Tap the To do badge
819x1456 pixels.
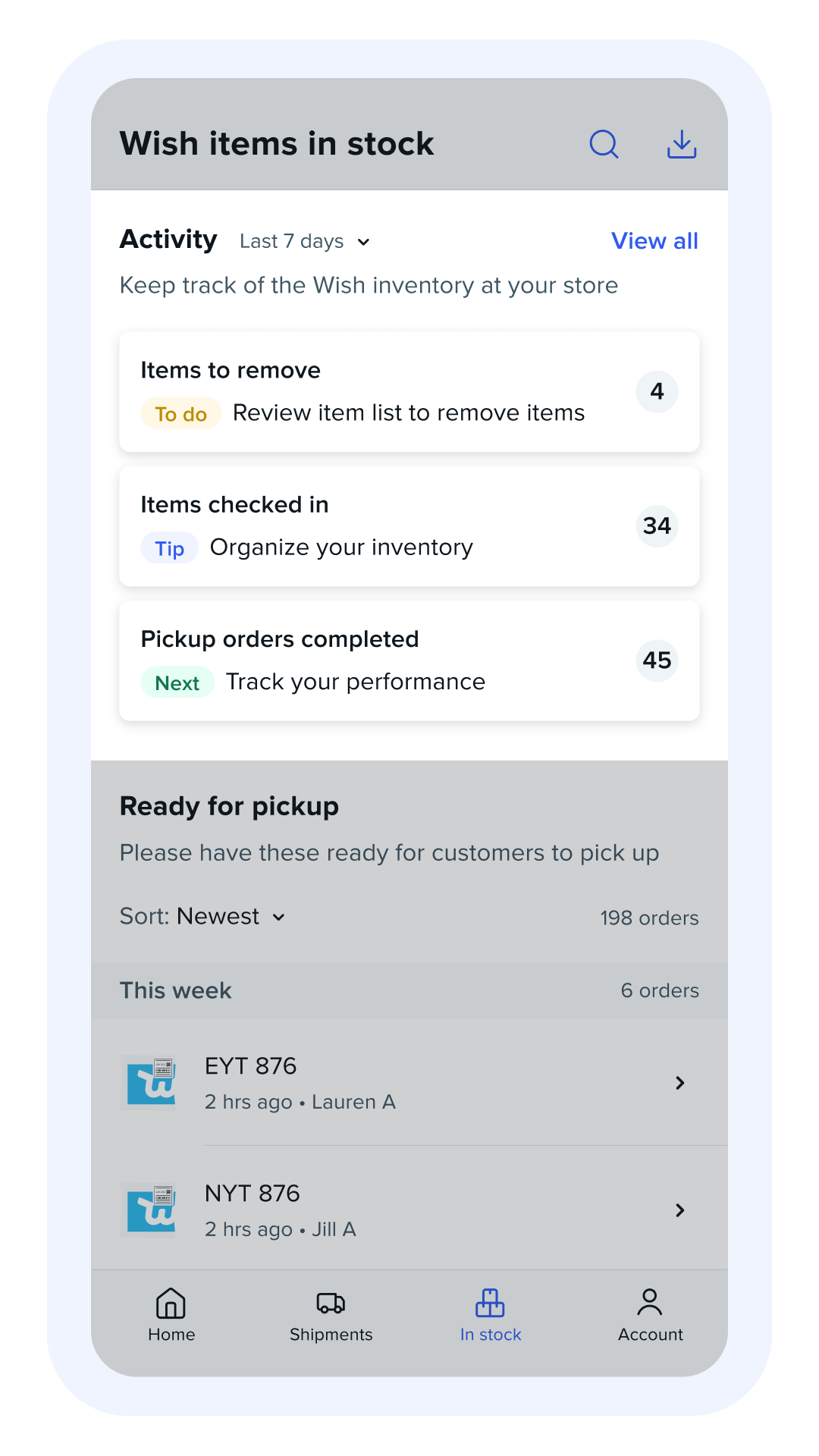pos(181,414)
